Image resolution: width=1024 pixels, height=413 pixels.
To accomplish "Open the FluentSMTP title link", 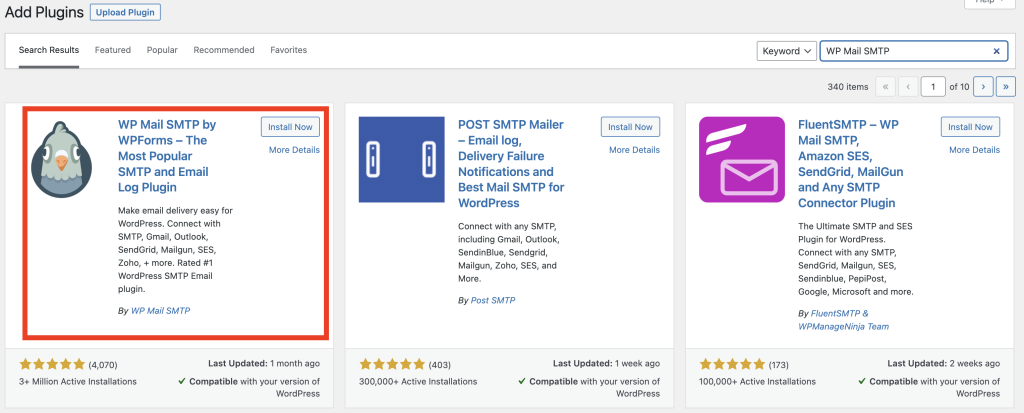I will point(850,164).
